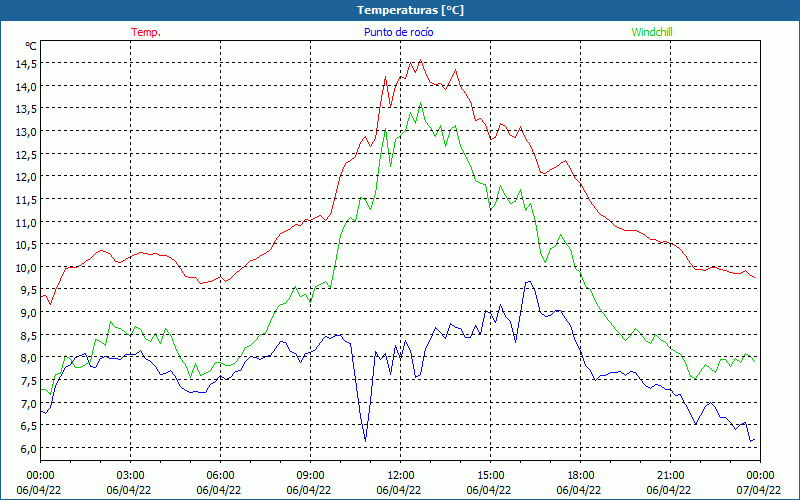Click the '10,0' y-axis value
The width and height of the screenshot is (800, 500).
(27, 267)
